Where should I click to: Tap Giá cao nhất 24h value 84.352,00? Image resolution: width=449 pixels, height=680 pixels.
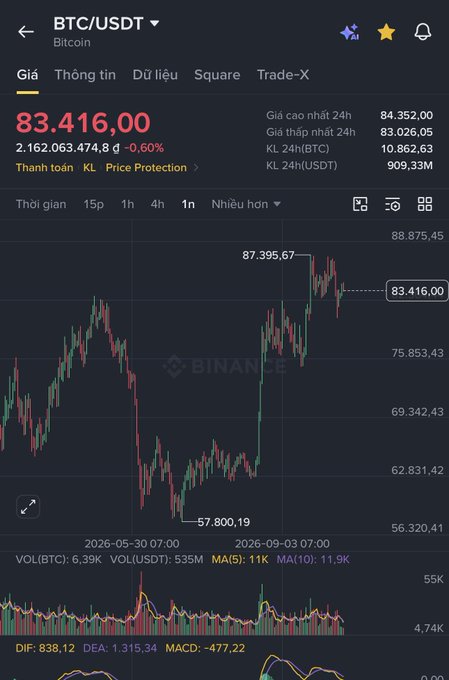(x=406, y=115)
